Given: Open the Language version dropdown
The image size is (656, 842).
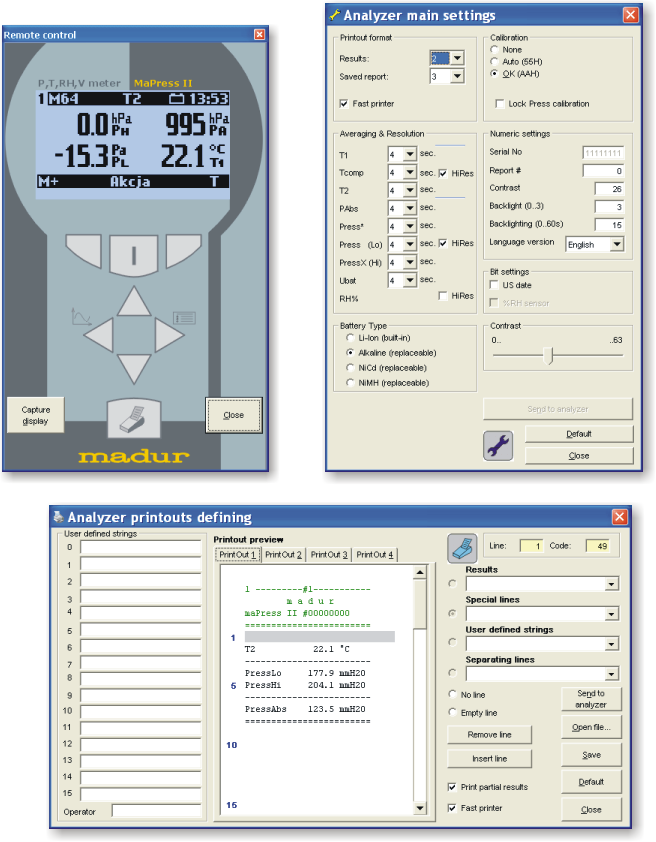Looking at the screenshot, I should tap(617, 244).
